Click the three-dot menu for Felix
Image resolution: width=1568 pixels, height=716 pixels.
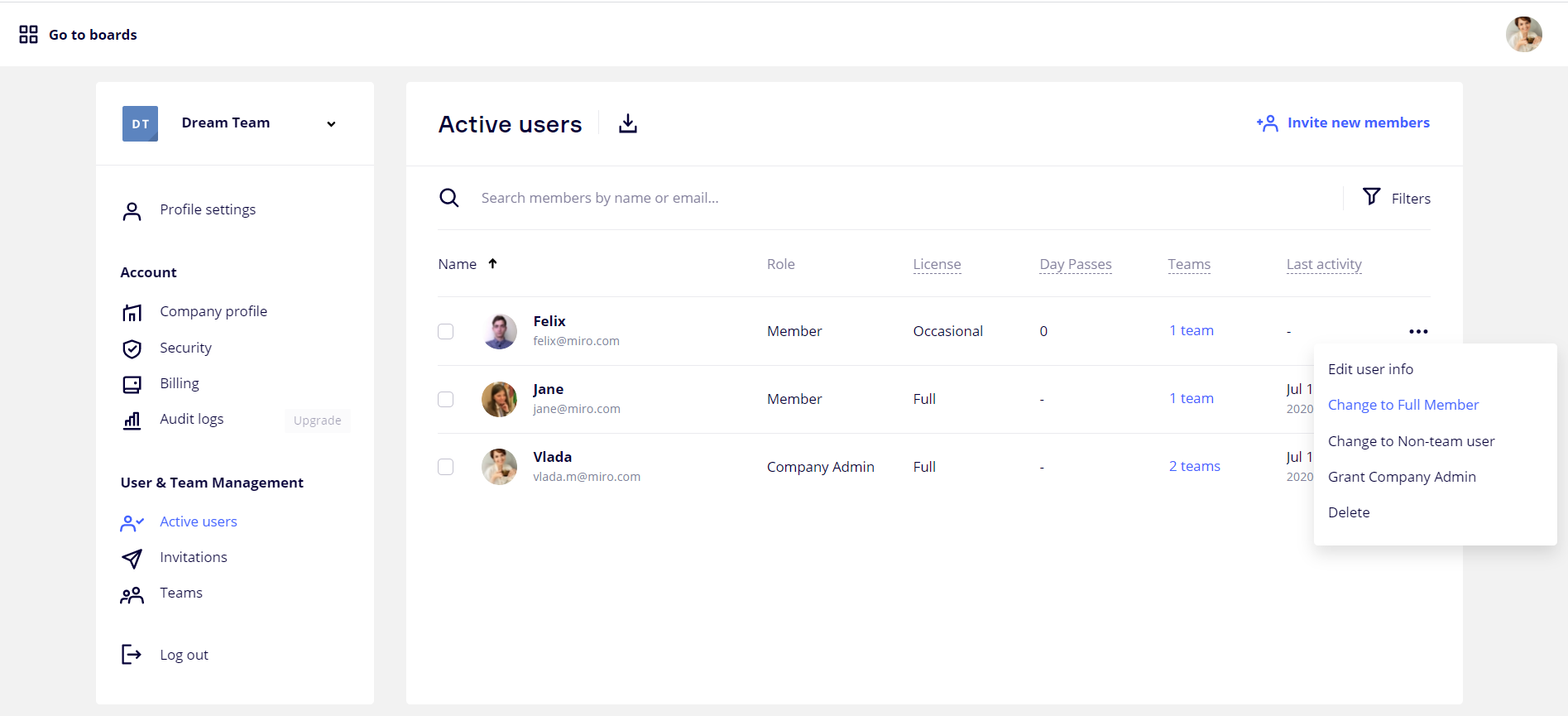click(x=1418, y=331)
